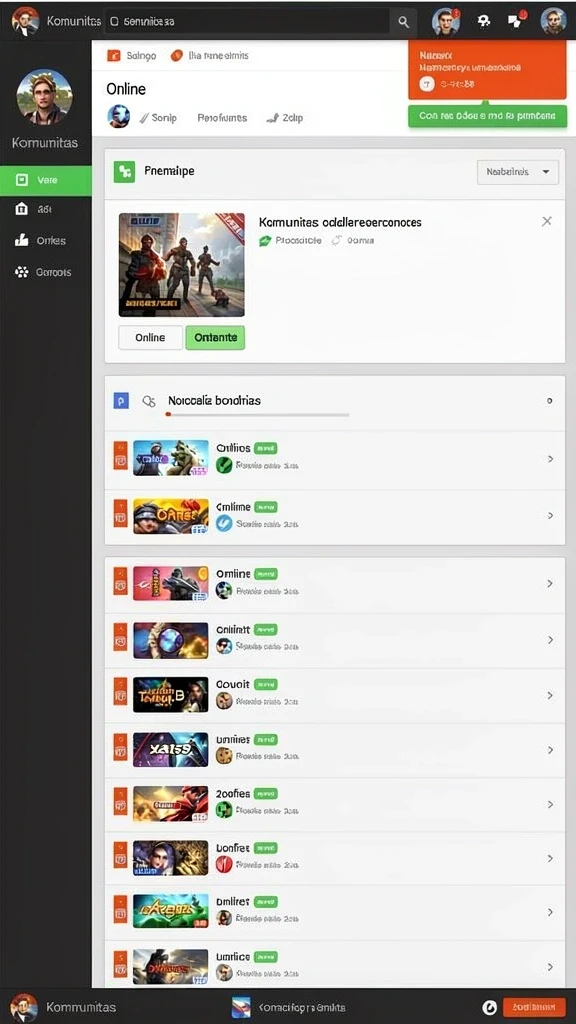Switch to the Salngo tab
The image size is (576, 1024).
point(132,56)
